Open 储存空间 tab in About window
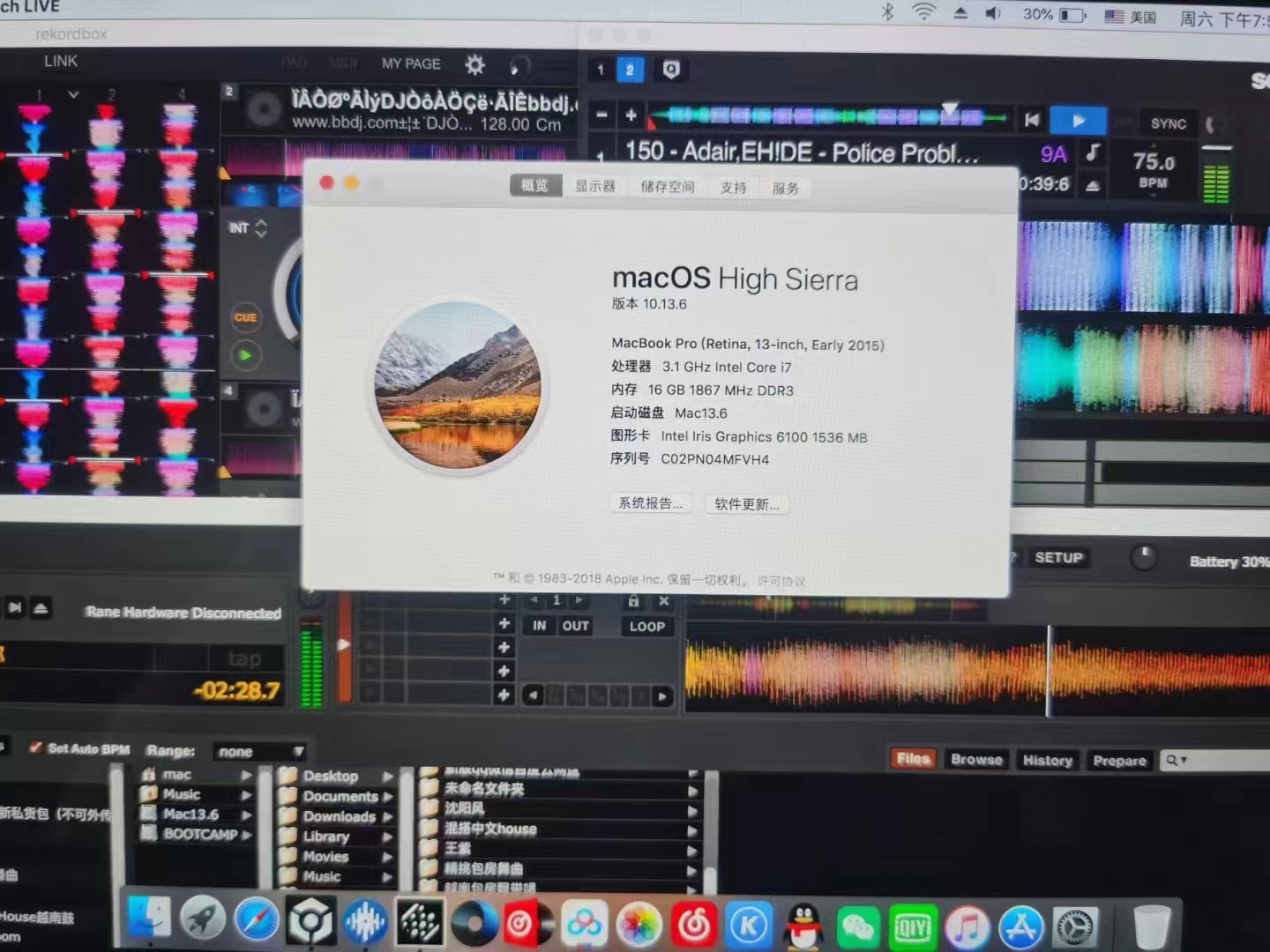 coord(668,187)
